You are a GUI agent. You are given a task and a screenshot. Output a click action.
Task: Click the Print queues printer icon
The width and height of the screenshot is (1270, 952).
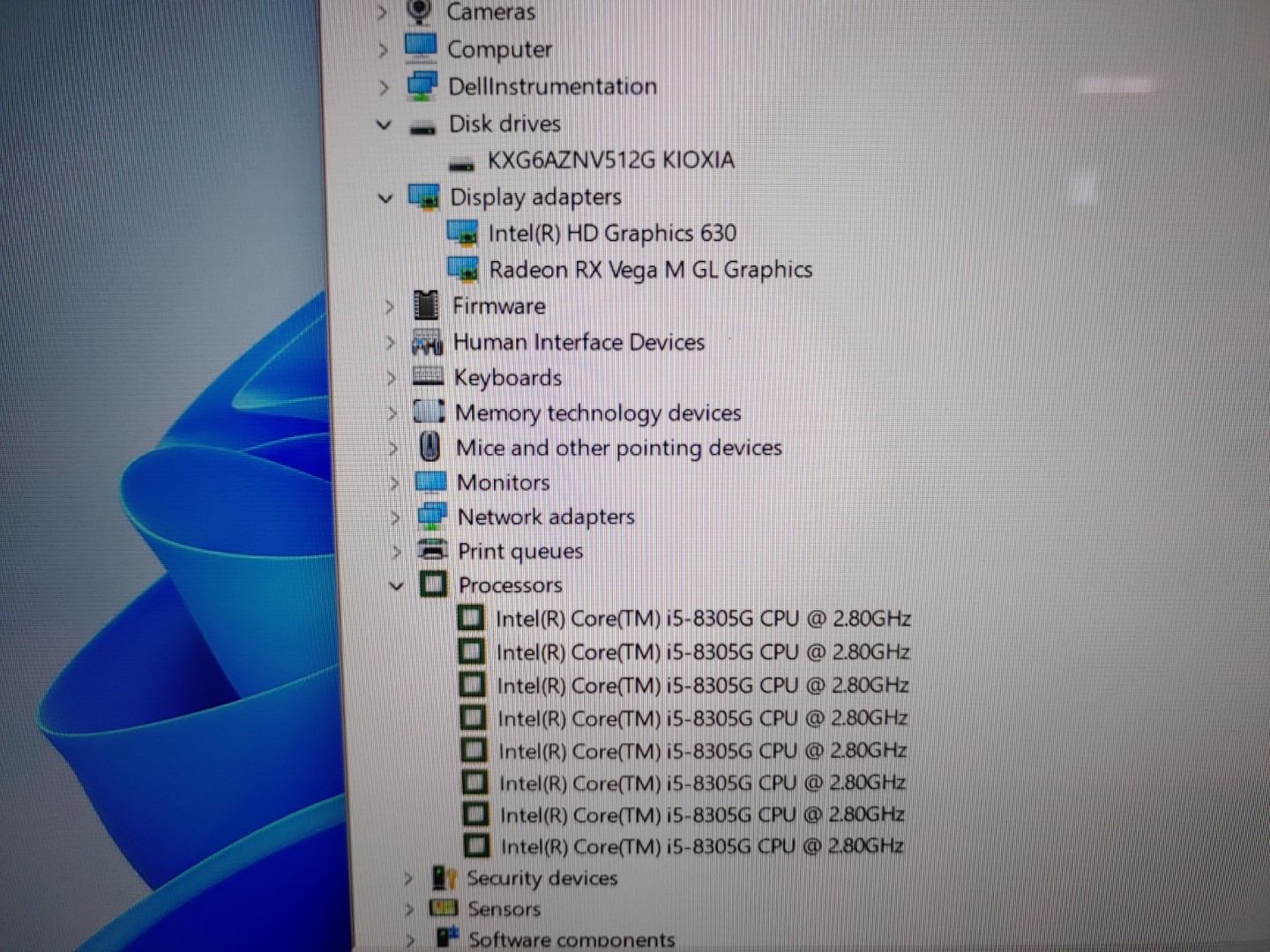pos(432,550)
